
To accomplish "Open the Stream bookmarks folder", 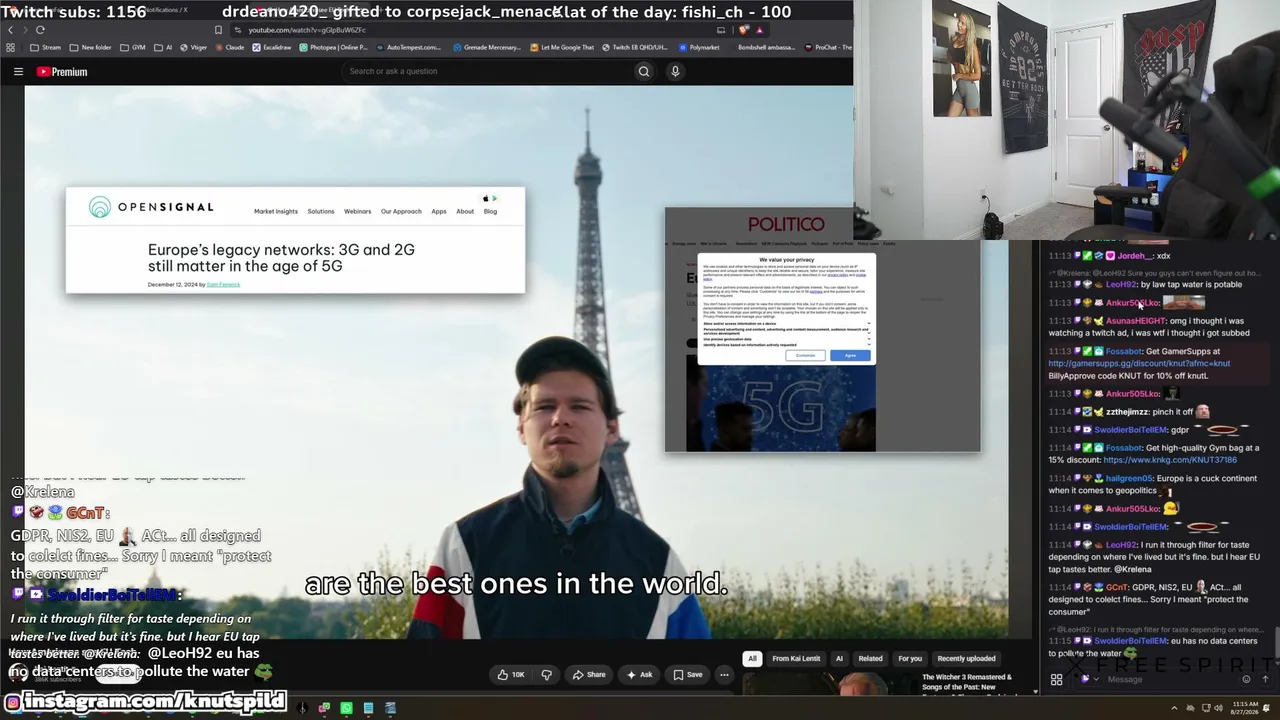I will tap(46, 47).
